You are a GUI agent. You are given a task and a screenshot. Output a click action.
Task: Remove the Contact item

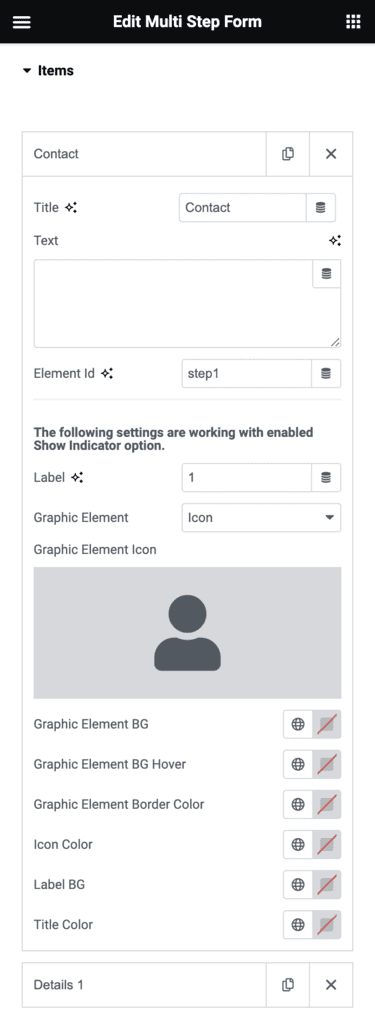tap(331, 154)
